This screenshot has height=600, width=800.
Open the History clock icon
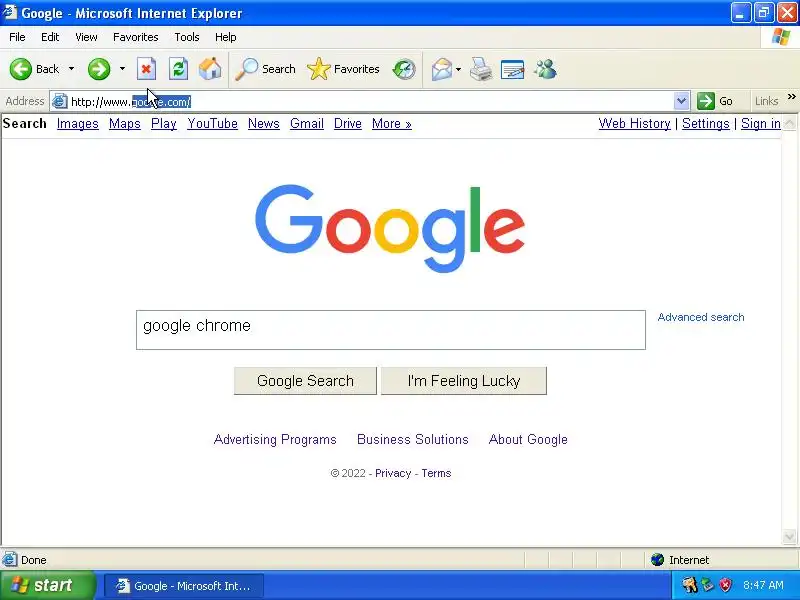pos(404,69)
